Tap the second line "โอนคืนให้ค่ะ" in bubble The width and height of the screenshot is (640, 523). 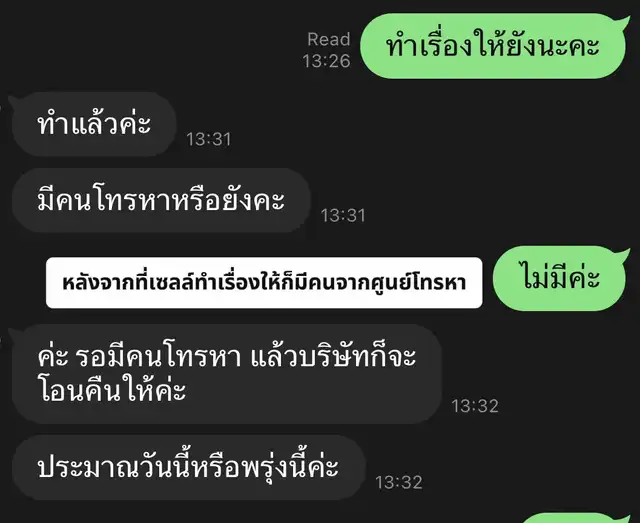click(x=112, y=390)
